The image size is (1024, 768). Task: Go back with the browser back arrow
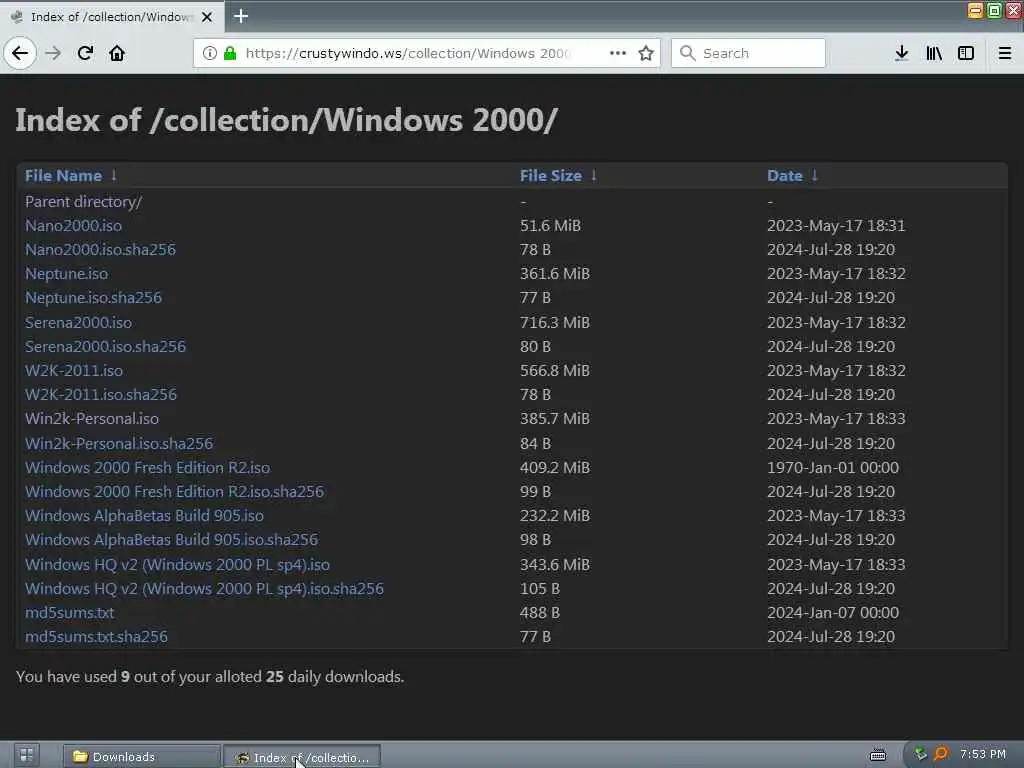[x=20, y=53]
